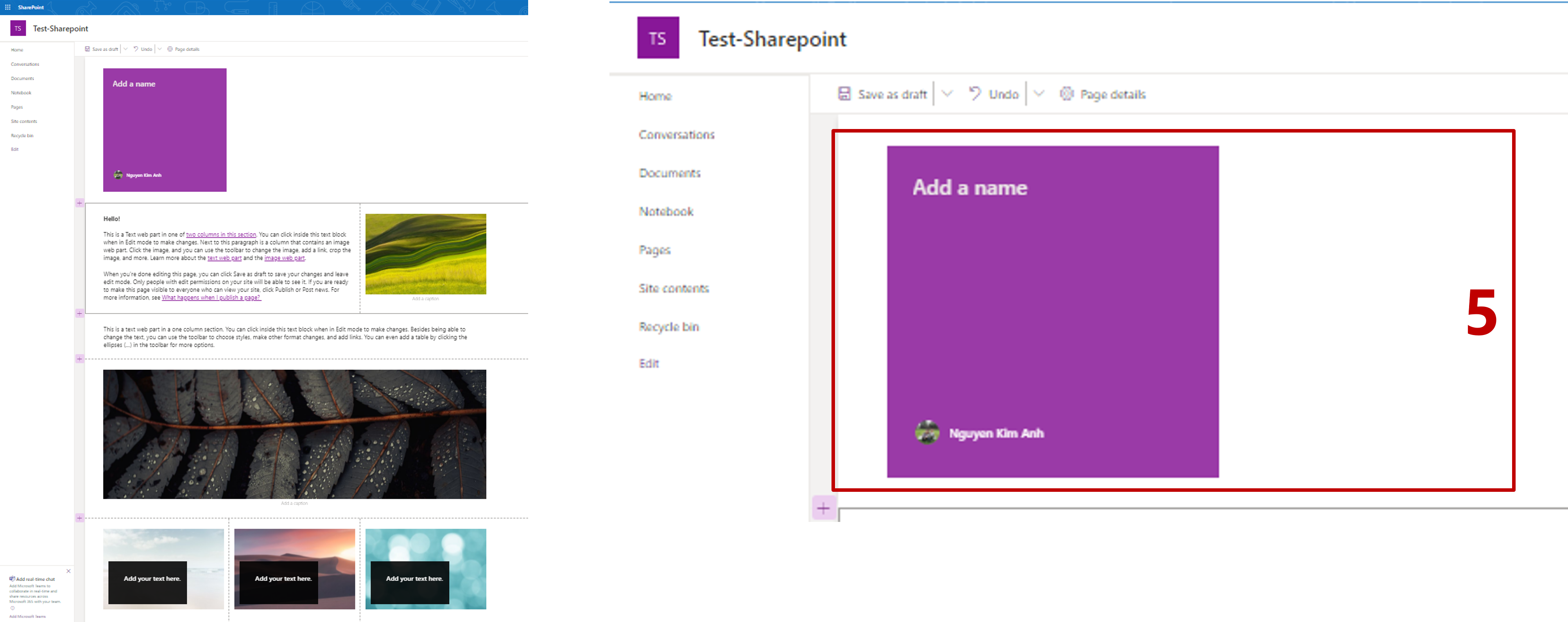1568x622 pixels.
Task: Click the Save as draft disk icon in enlarged view
Action: [844, 94]
